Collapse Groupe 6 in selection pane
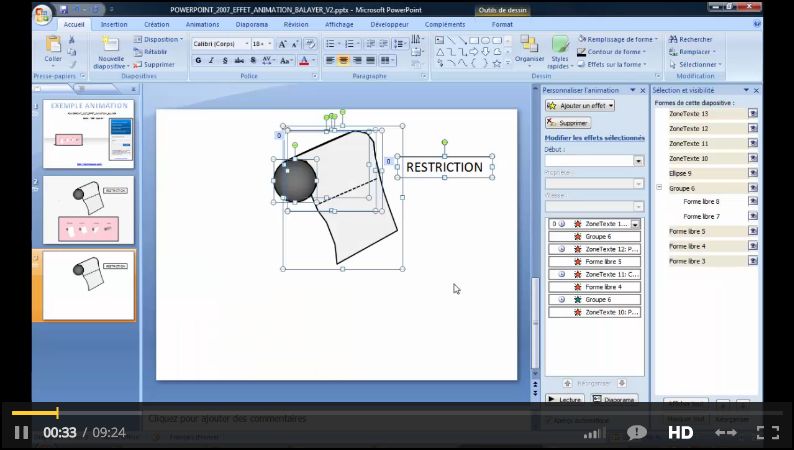 [x=659, y=187]
